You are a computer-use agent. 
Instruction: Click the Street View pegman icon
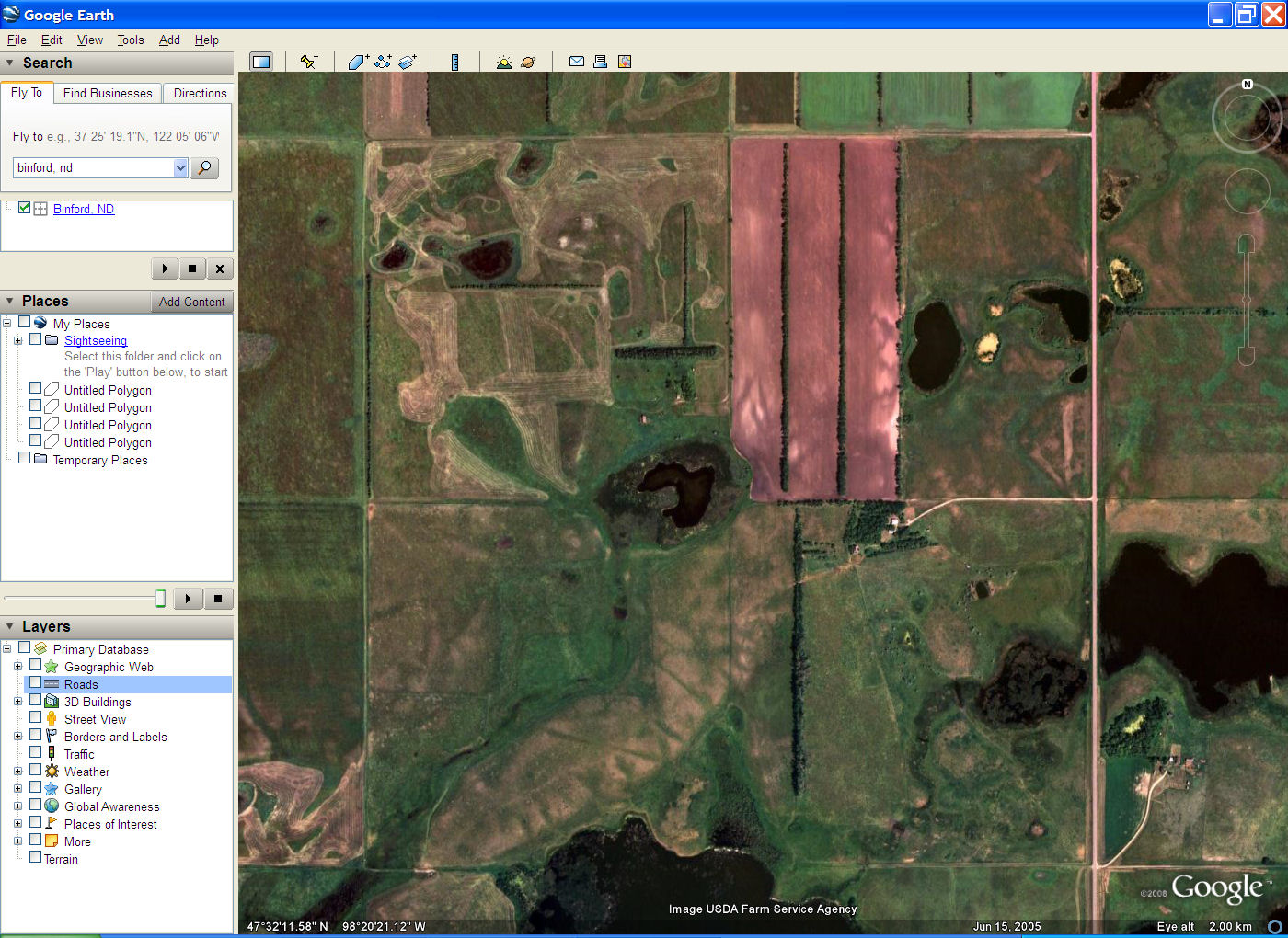click(52, 719)
